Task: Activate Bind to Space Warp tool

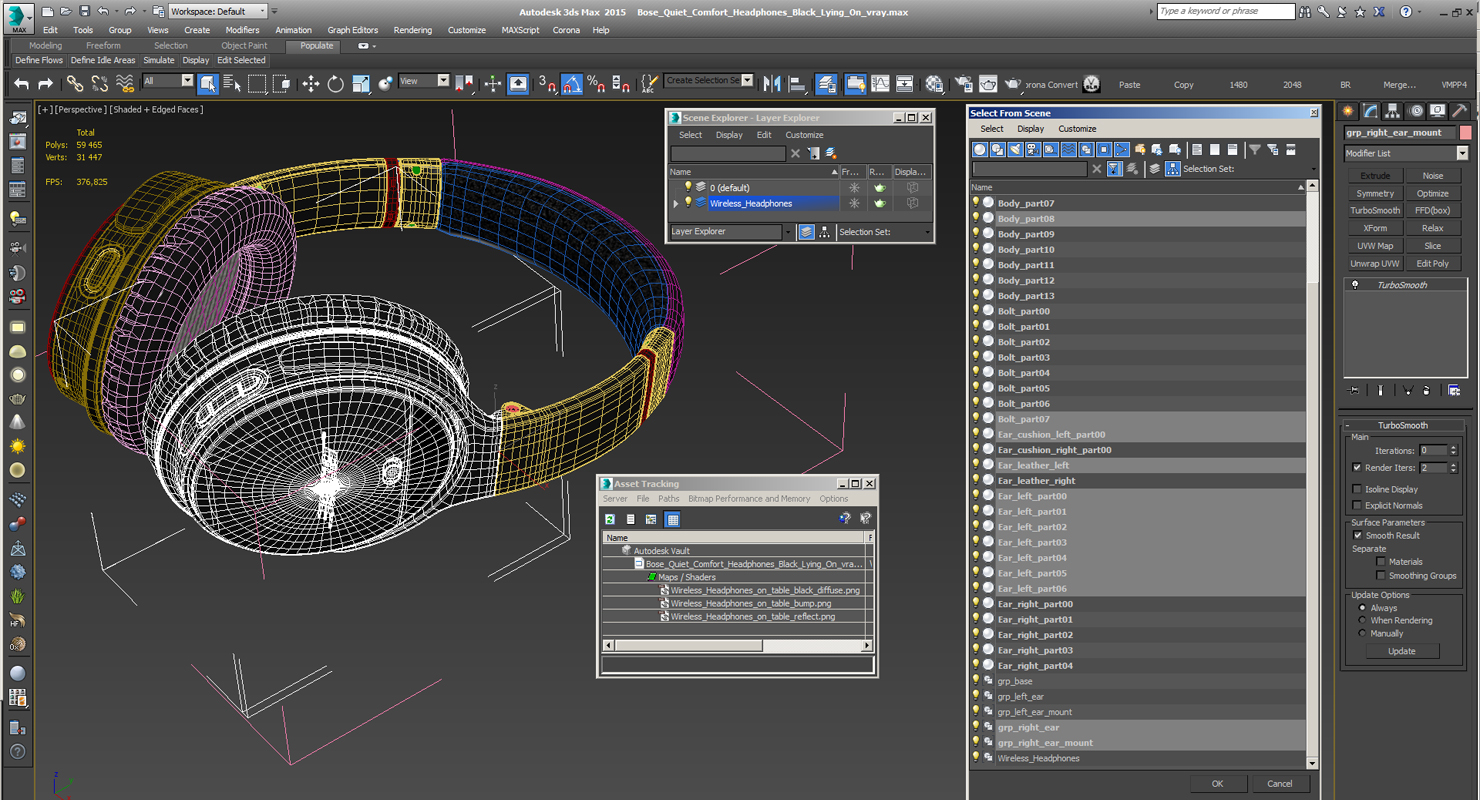Action: [125, 84]
